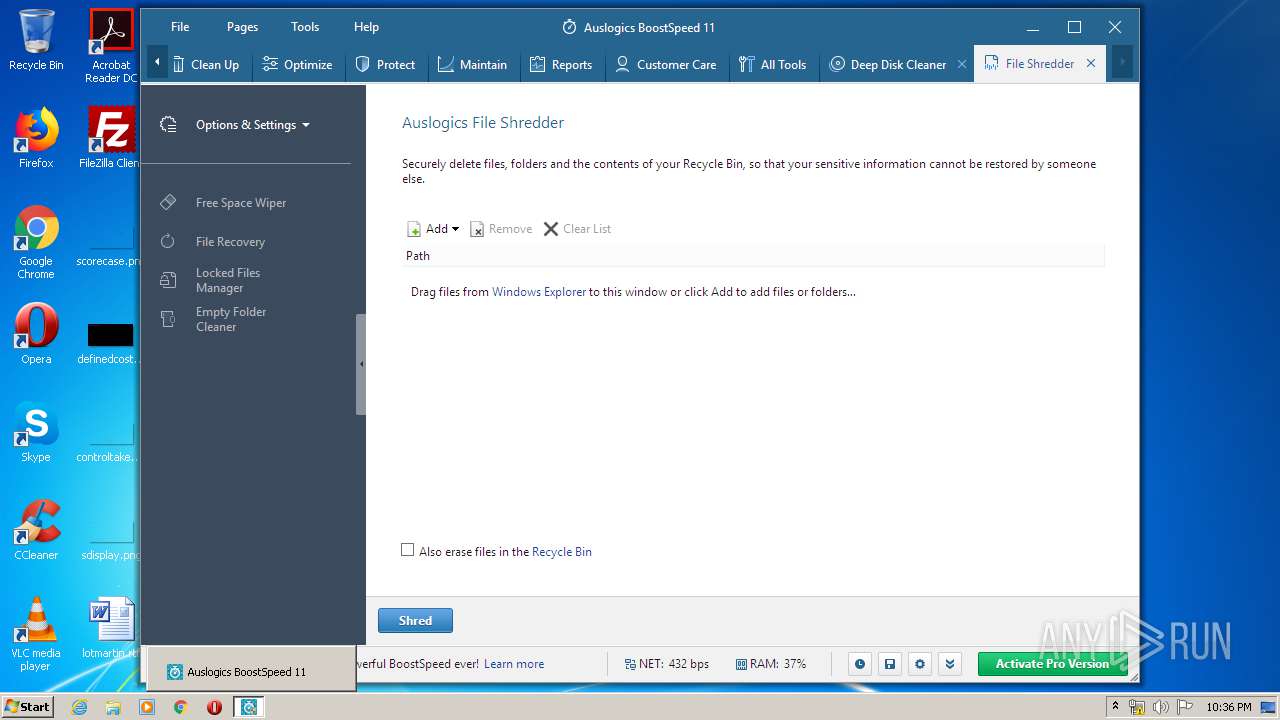The image size is (1280, 720).
Task: Follow the Windows Explorer link
Action: [x=539, y=292]
